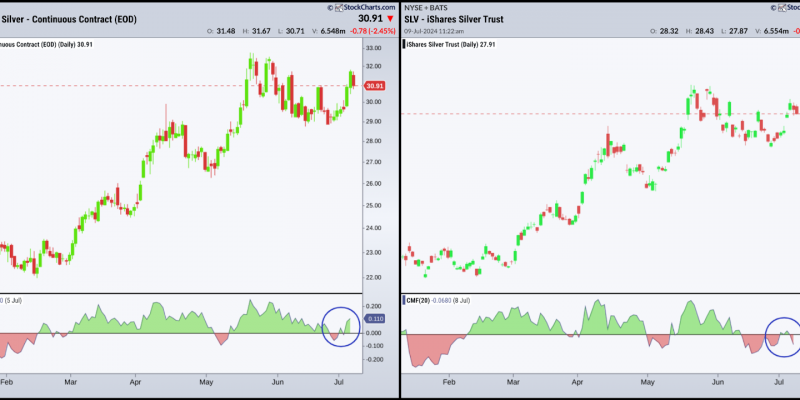Click the red down-triangle beside 30.91
This screenshot has height=400, width=800.
point(390,19)
